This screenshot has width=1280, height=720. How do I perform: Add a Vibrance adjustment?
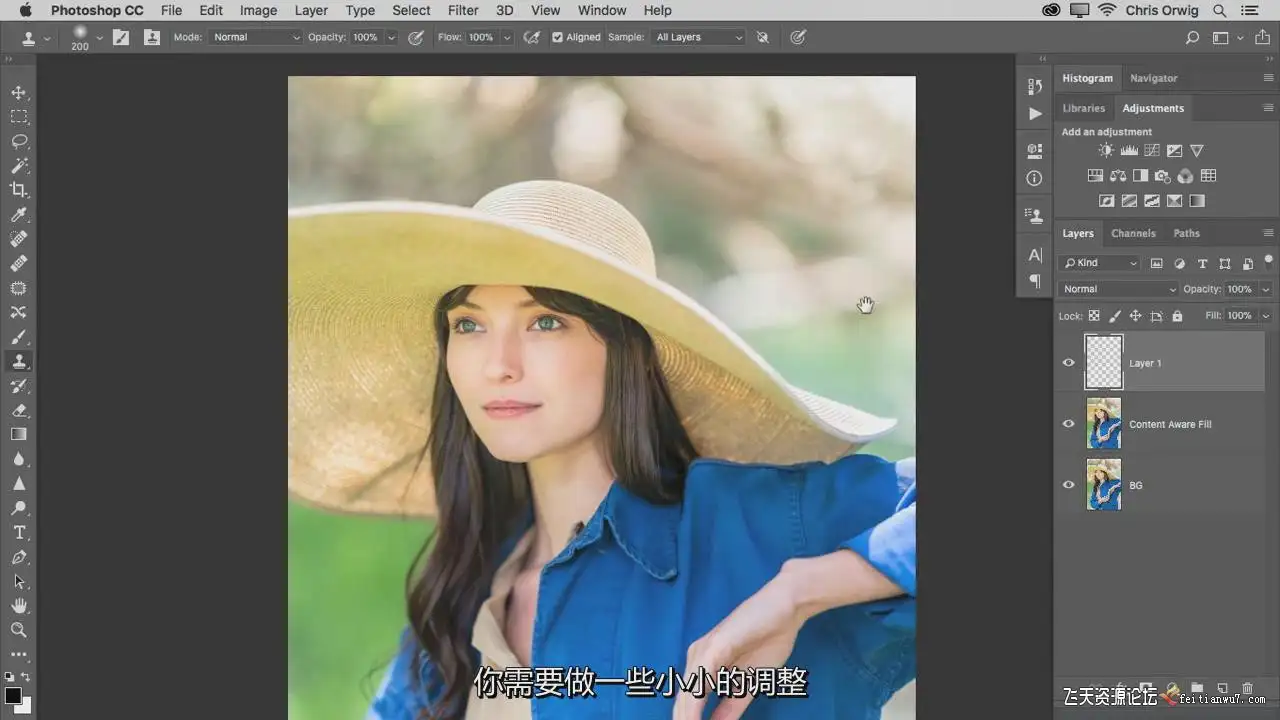[1197, 151]
